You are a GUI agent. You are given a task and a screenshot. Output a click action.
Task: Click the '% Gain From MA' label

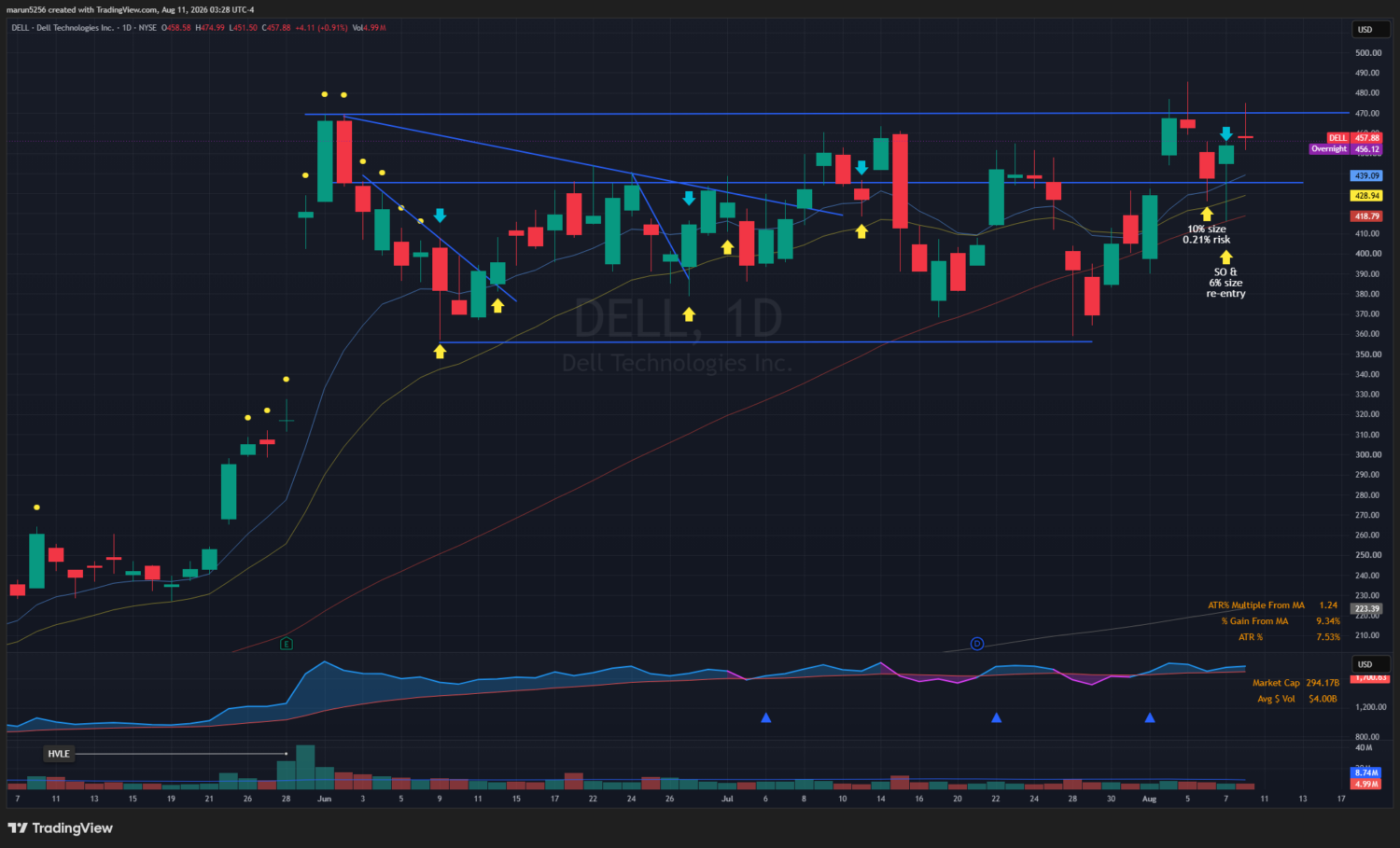click(1254, 621)
